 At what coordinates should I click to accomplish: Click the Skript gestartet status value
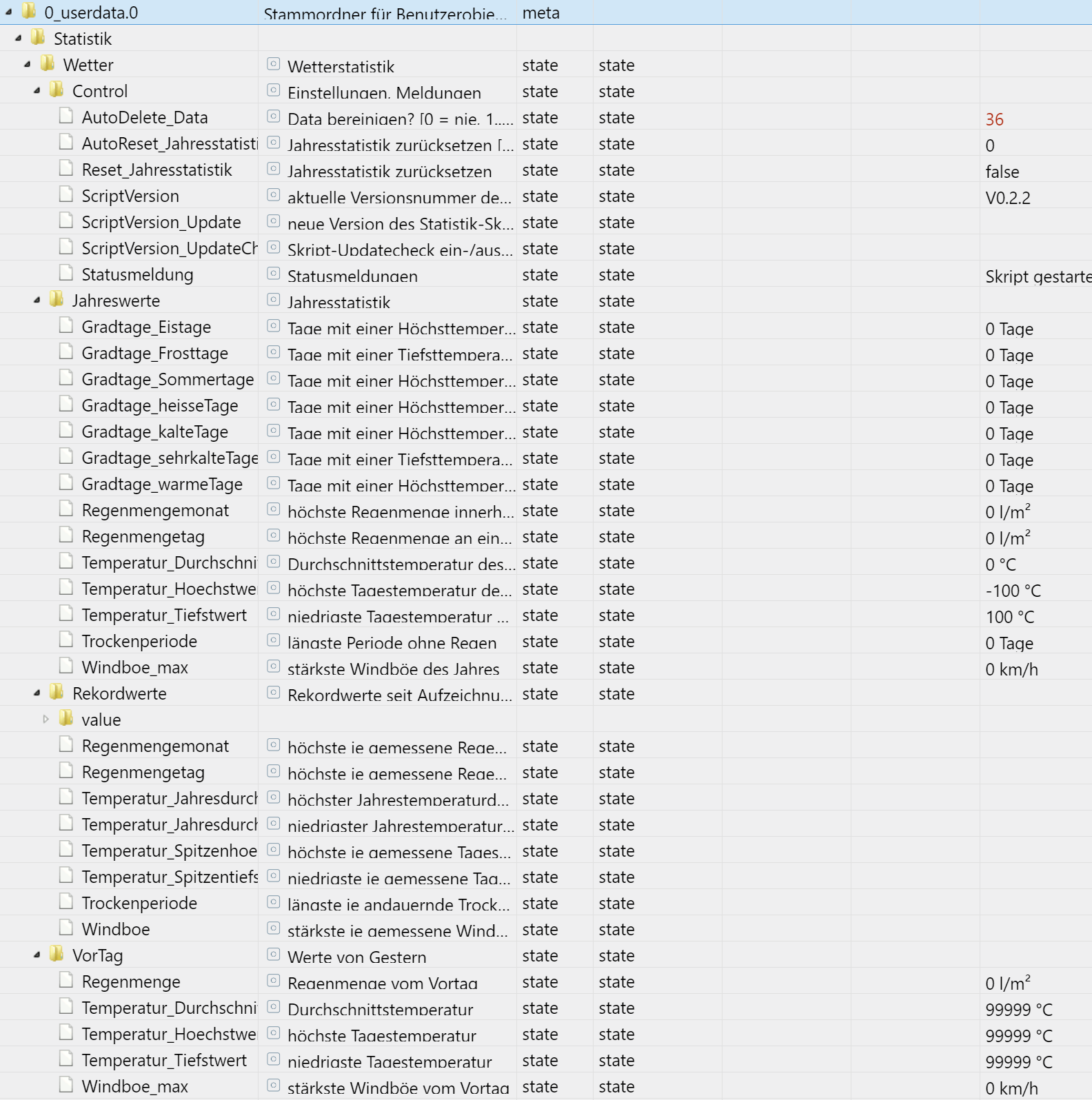pyautogui.click(x=1038, y=276)
